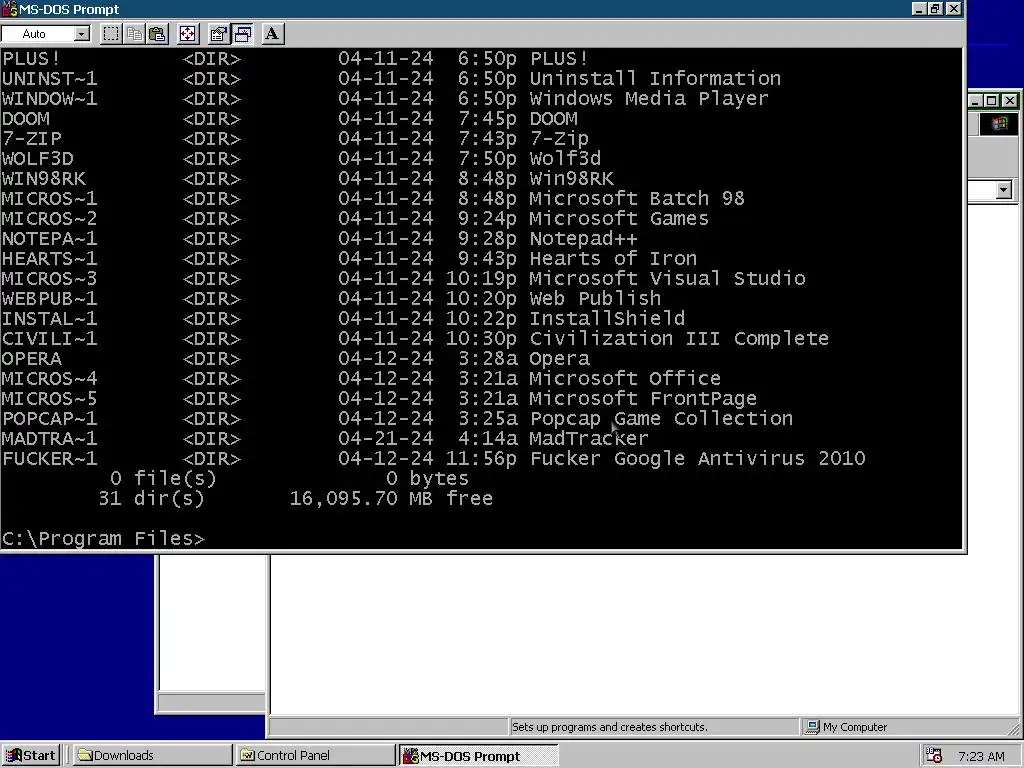
Task: Maximize the background Control Panel window
Action: [x=991, y=101]
